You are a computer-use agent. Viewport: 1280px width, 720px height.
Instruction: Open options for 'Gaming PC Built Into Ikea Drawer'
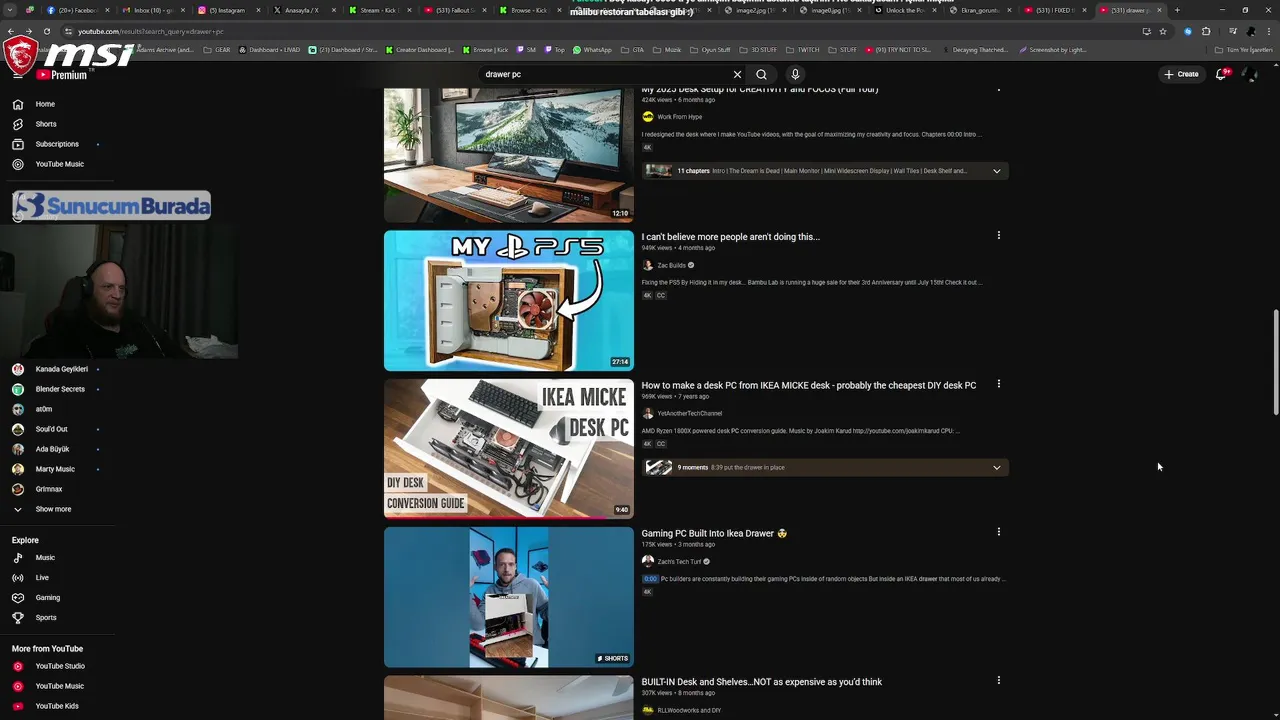[998, 532]
